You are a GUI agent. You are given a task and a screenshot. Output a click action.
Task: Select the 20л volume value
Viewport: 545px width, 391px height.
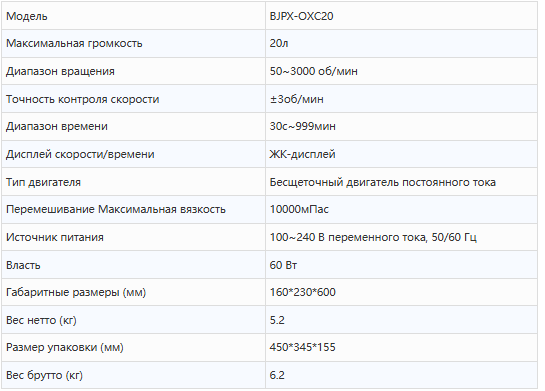279,43
